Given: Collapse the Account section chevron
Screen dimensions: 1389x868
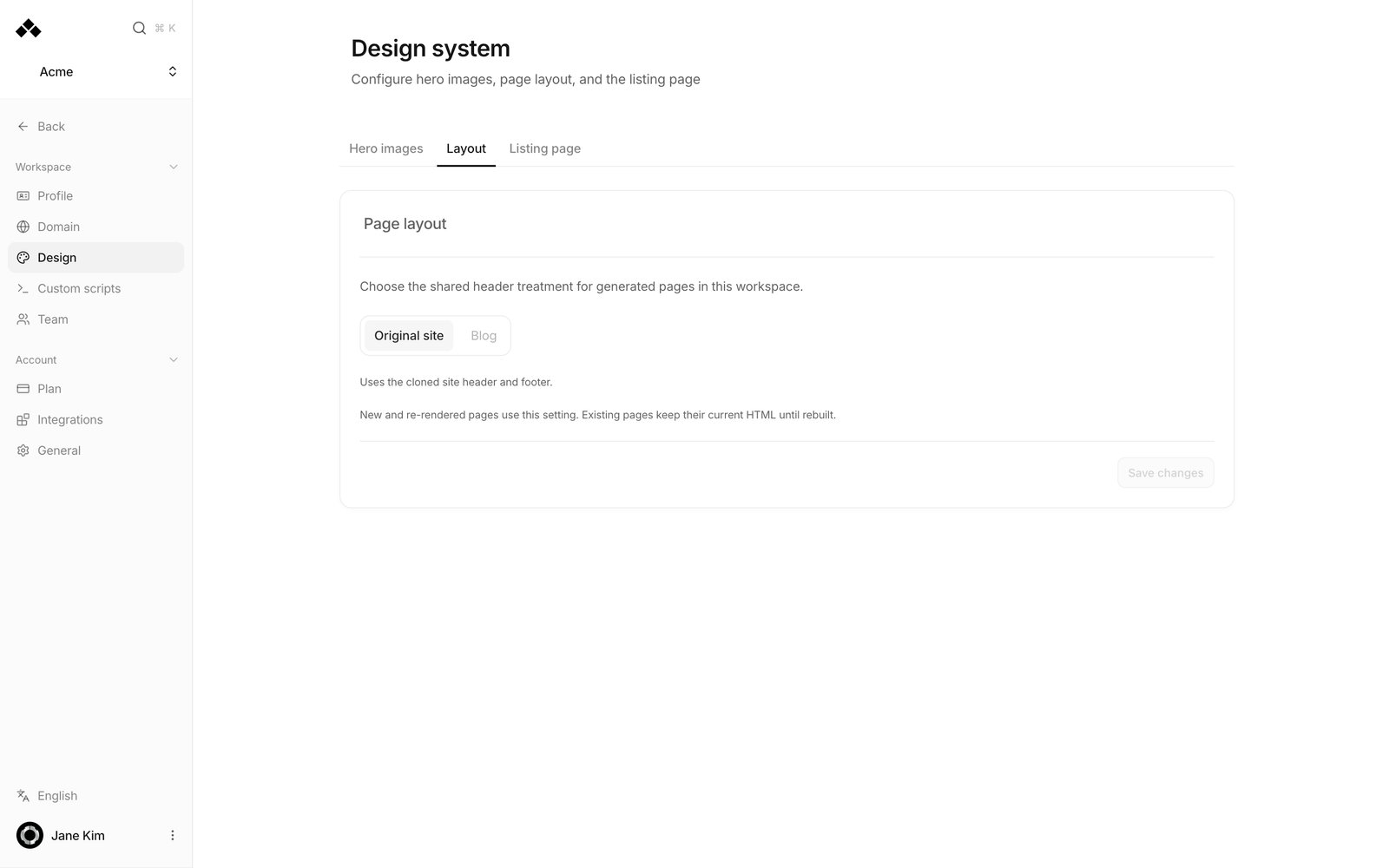Looking at the screenshot, I should [173, 359].
